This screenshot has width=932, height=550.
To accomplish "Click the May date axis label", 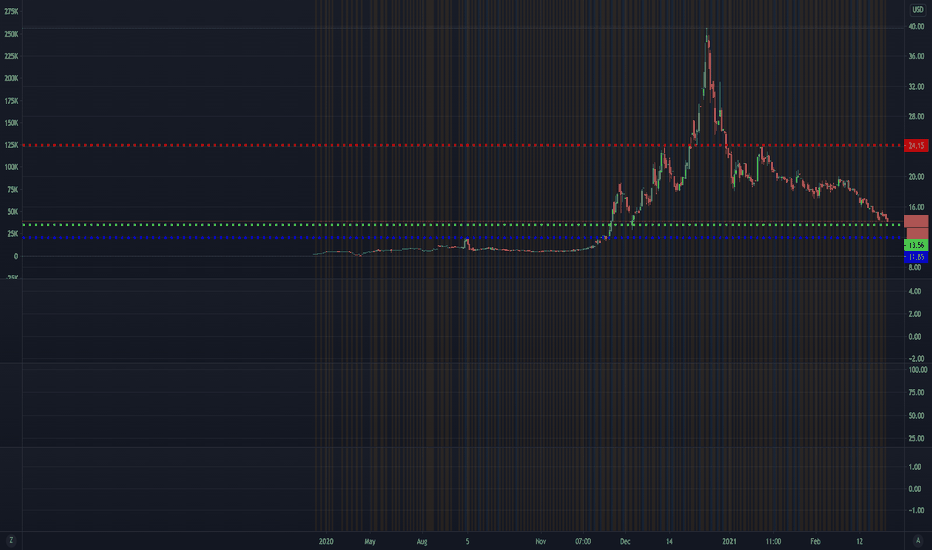I will pos(370,542).
